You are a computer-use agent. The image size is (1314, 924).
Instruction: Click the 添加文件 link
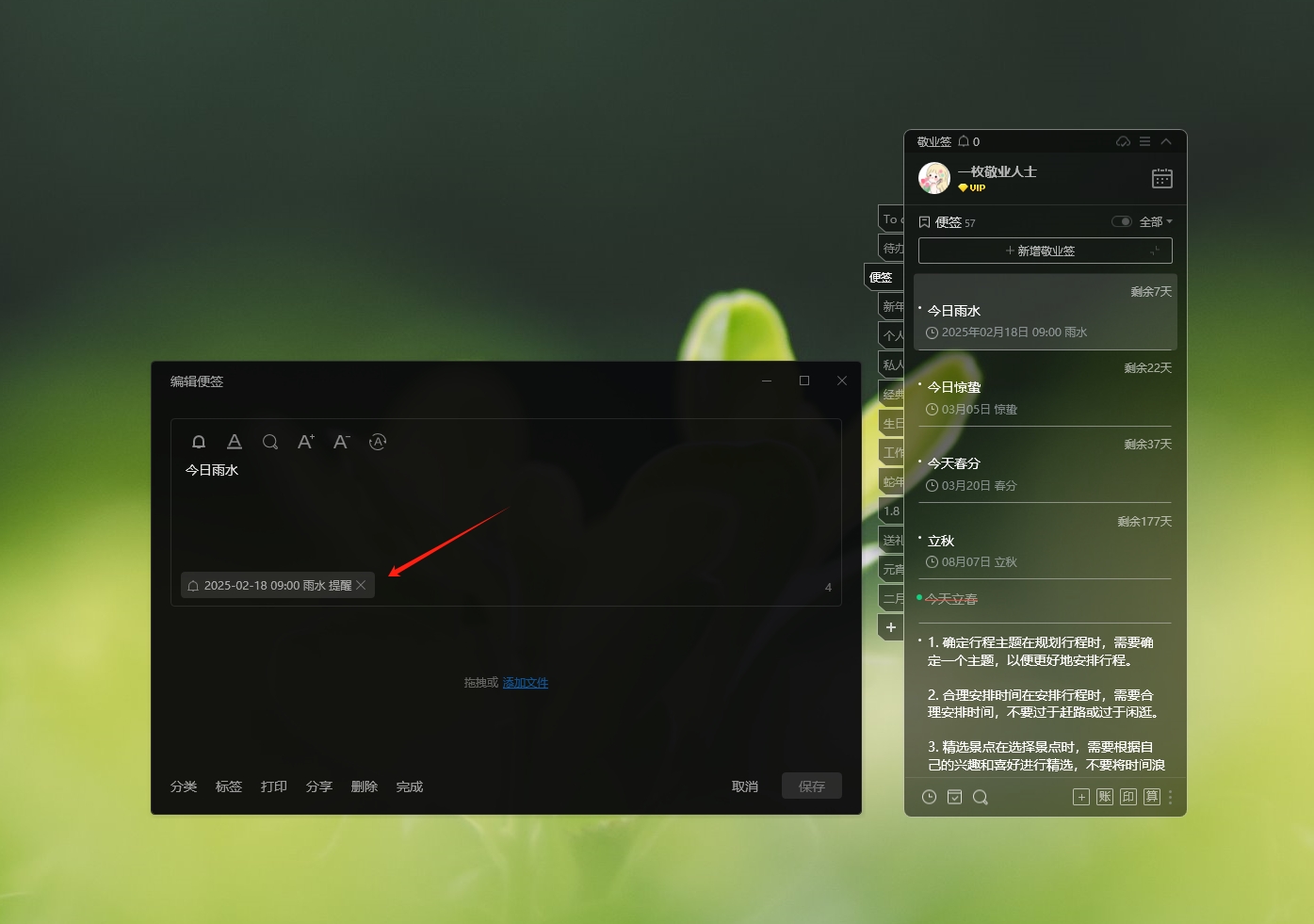526,683
